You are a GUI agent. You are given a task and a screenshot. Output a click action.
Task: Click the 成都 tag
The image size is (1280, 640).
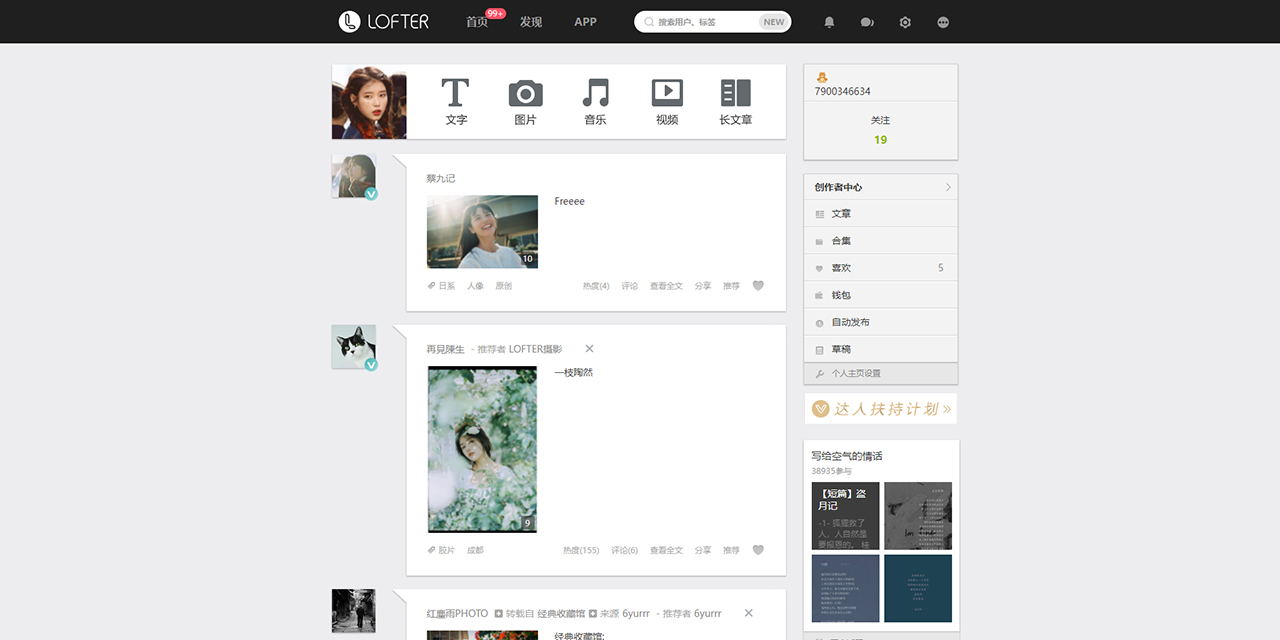click(x=475, y=551)
